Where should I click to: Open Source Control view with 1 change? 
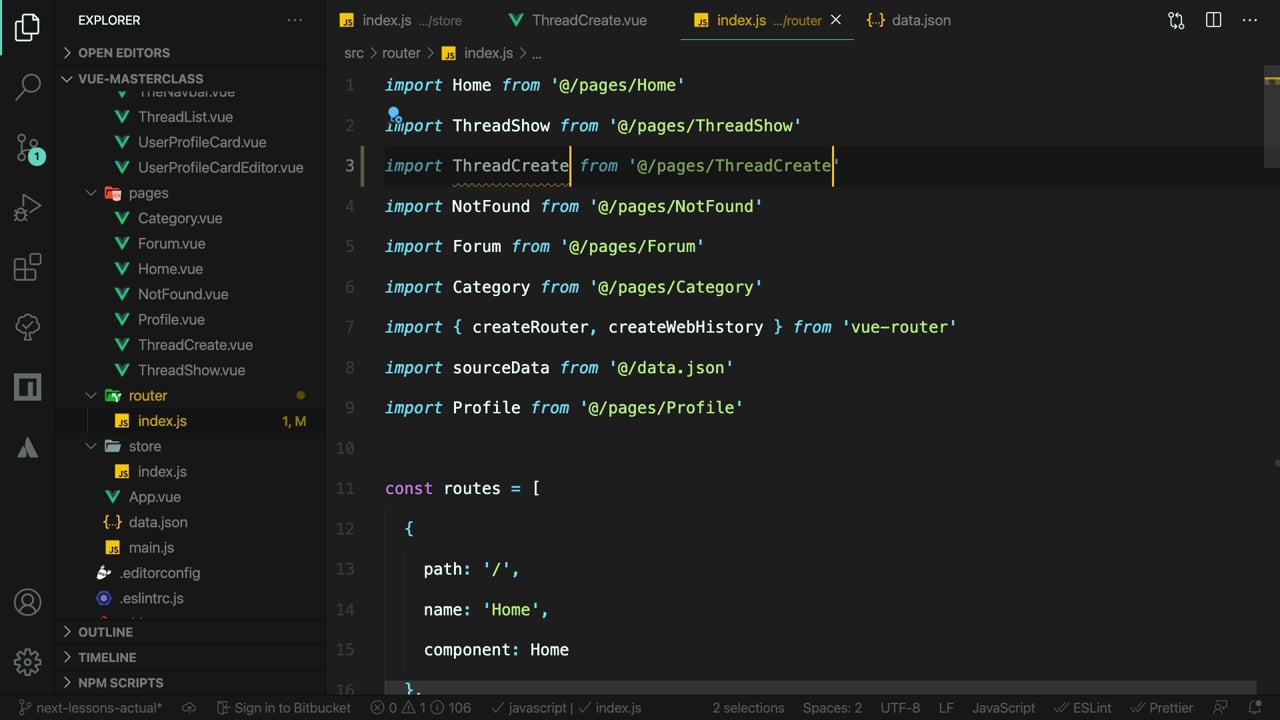tap(28, 148)
